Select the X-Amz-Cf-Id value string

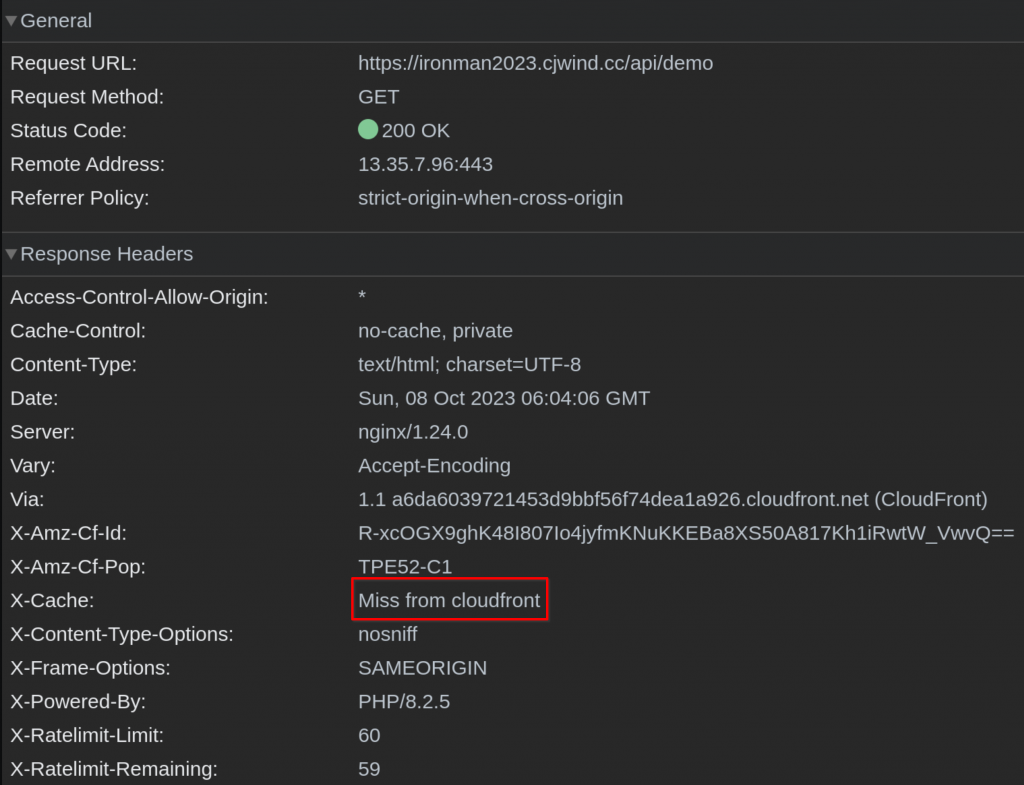[x=686, y=534]
